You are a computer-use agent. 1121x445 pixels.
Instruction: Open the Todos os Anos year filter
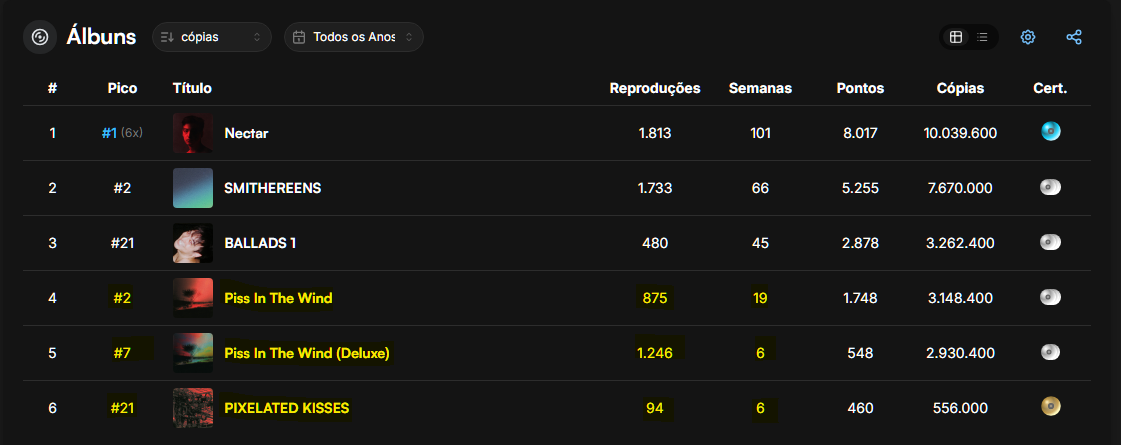[x=354, y=37]
